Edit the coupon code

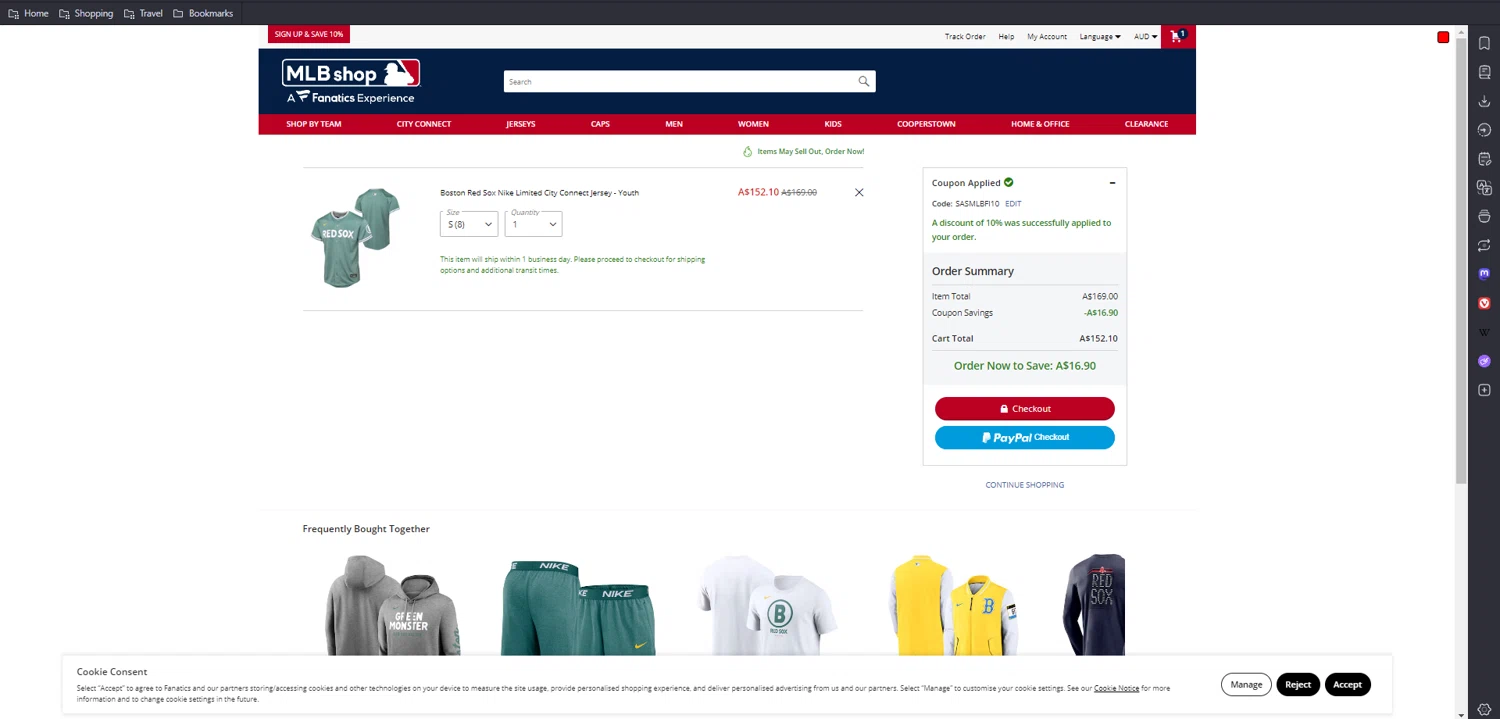[x=1013, y=204]
